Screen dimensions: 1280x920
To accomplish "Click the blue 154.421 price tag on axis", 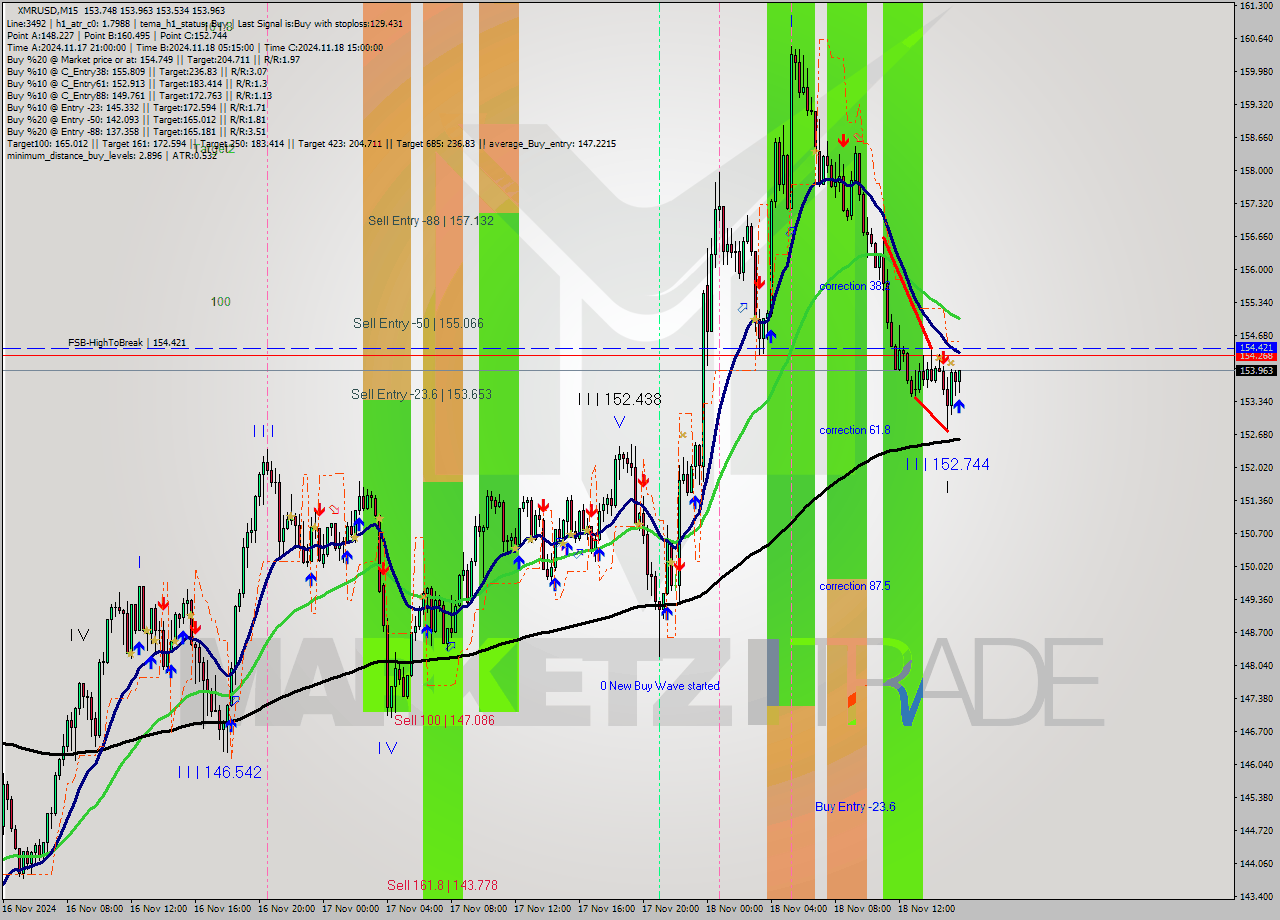I will [1256, 347].
